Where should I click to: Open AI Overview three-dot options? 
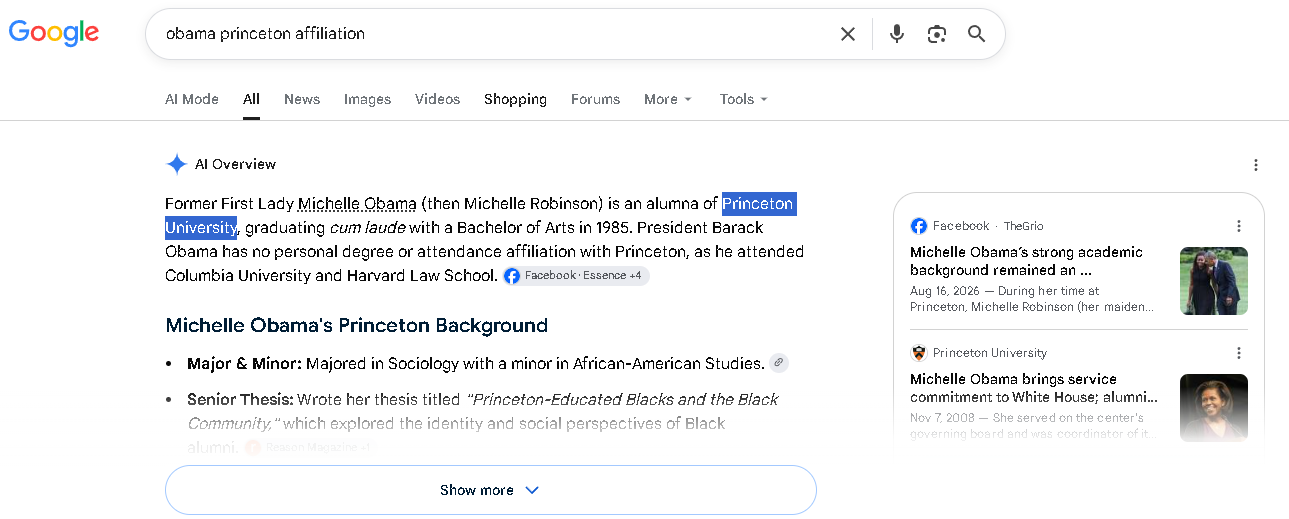1256,165
